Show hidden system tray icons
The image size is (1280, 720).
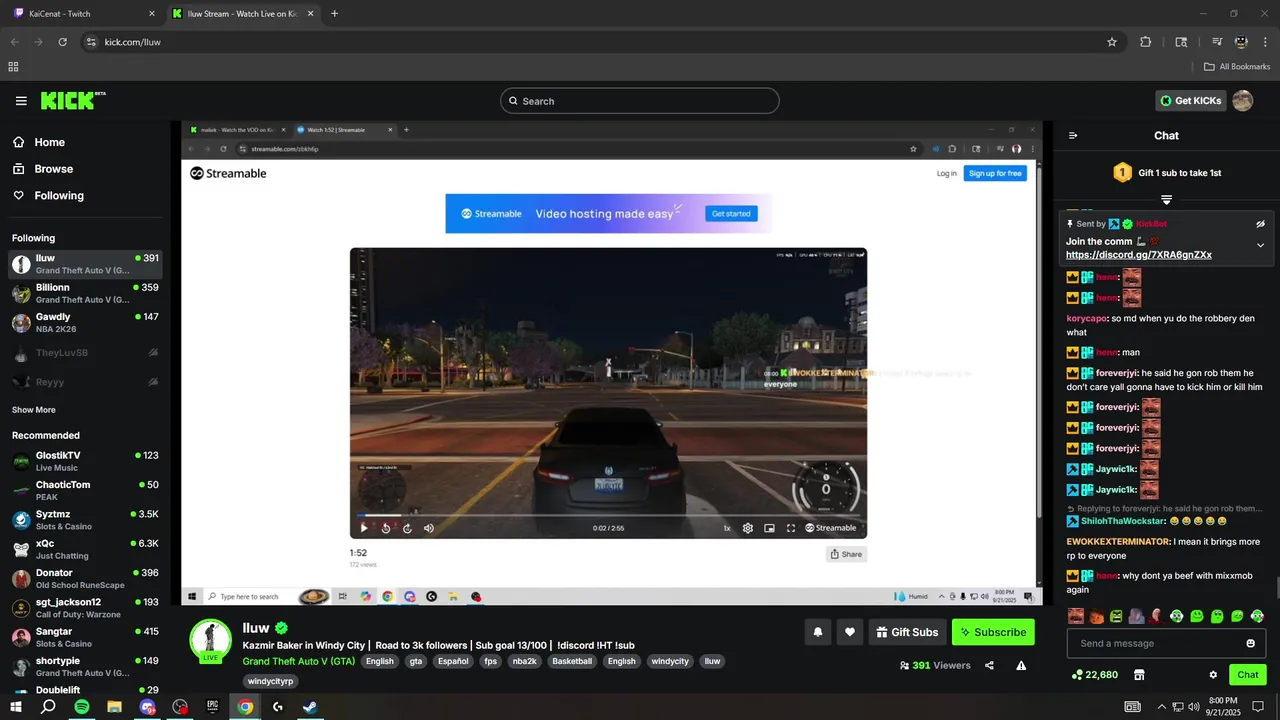click(x=1163, y=707)
